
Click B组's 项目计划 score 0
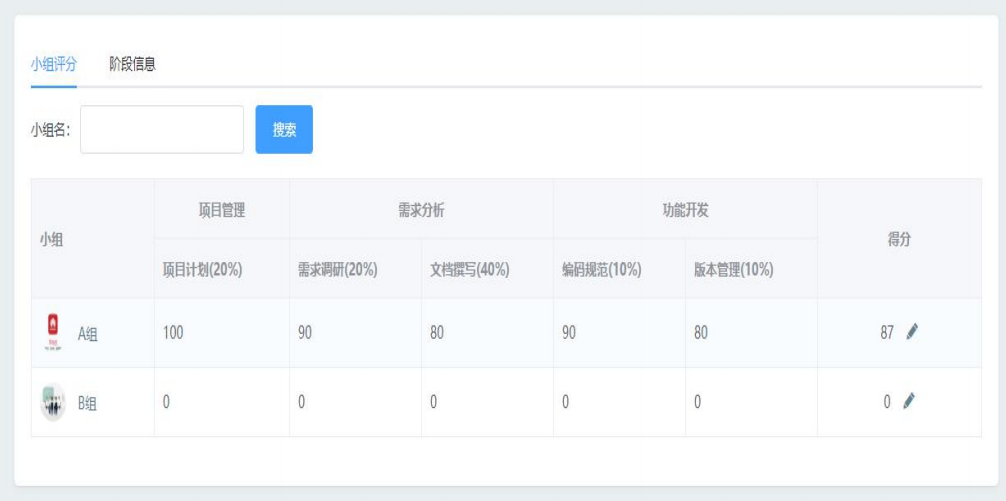click(166, 402)
